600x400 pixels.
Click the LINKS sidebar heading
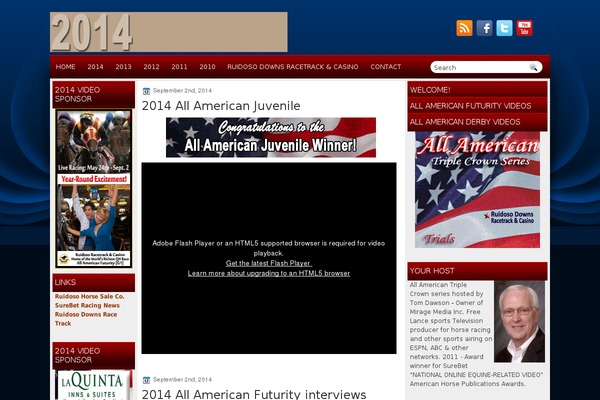pos(94,282)
